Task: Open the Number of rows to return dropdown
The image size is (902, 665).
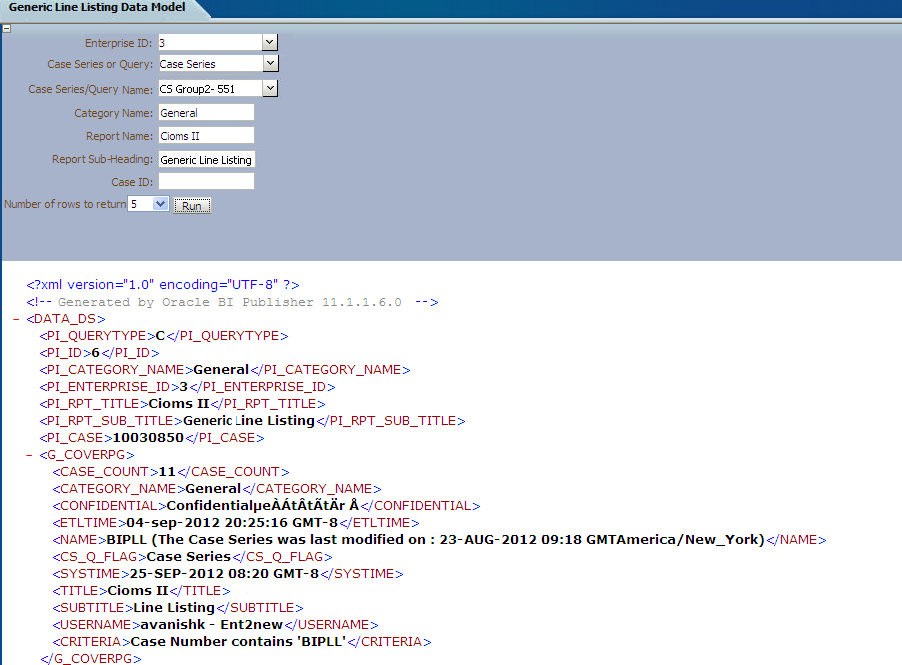Action: coord(158,204)
